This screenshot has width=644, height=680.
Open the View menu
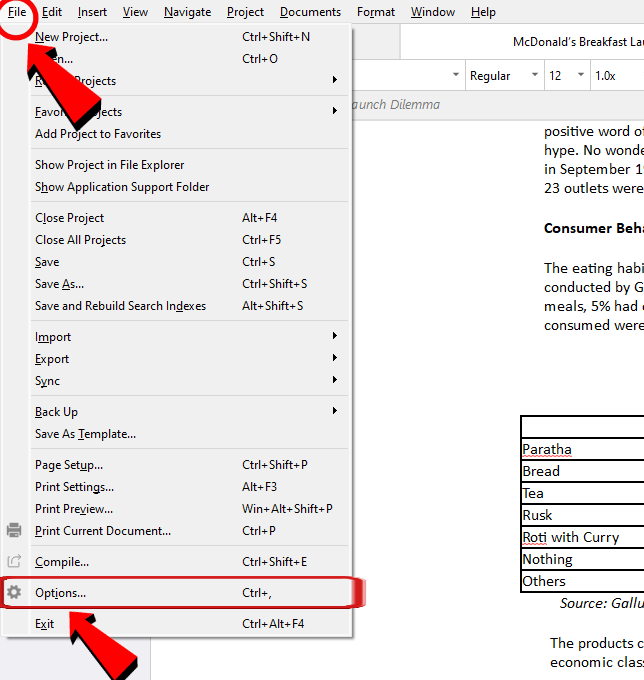click(x=135, y=12)
